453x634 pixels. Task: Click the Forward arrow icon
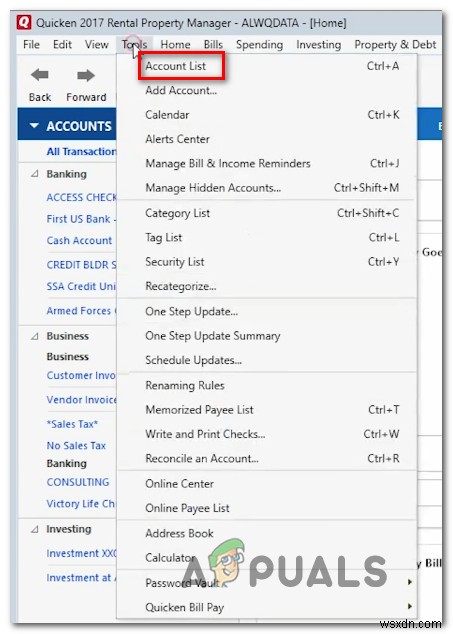(86, 75)
